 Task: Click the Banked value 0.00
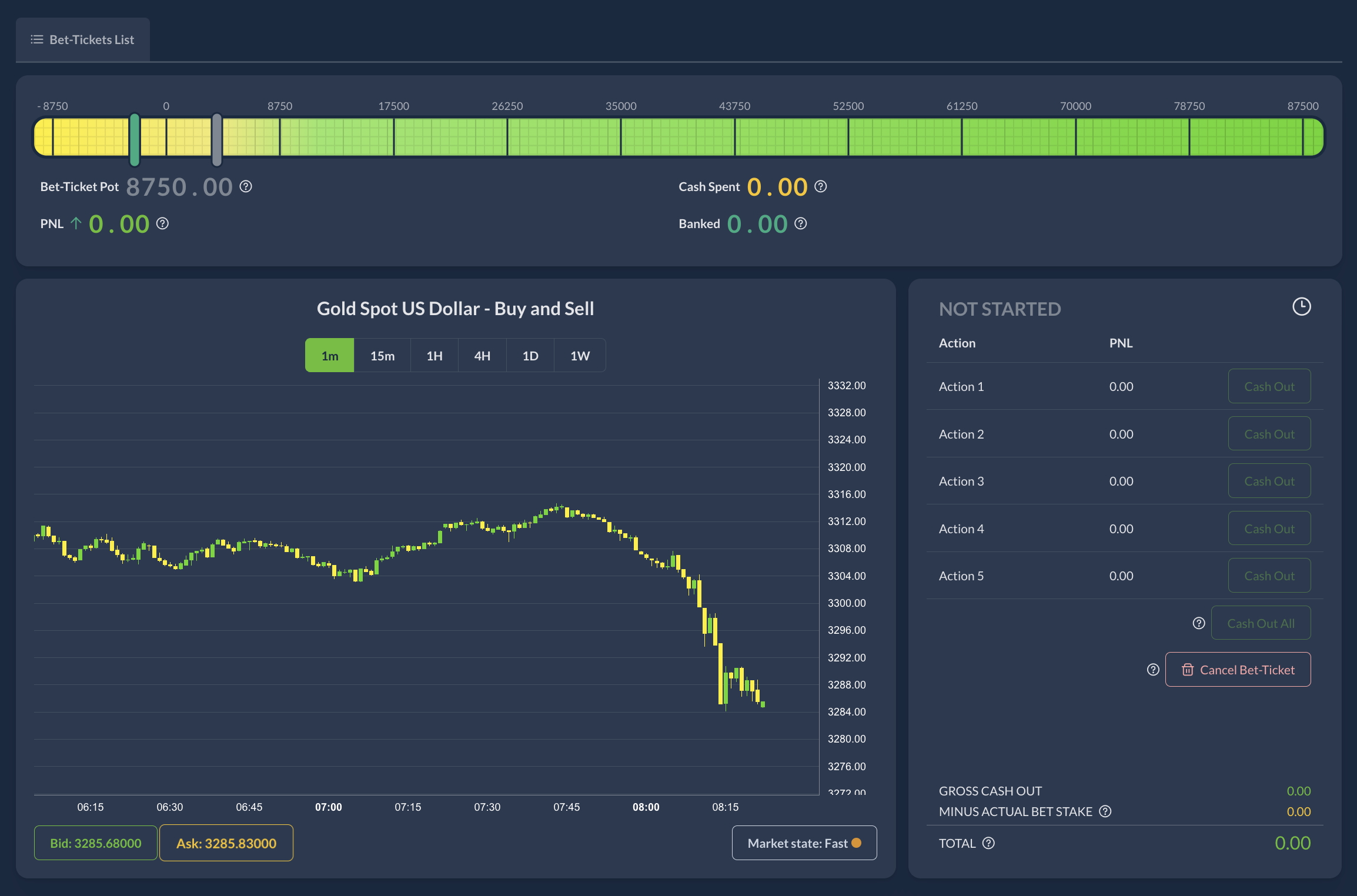[757, 224]
